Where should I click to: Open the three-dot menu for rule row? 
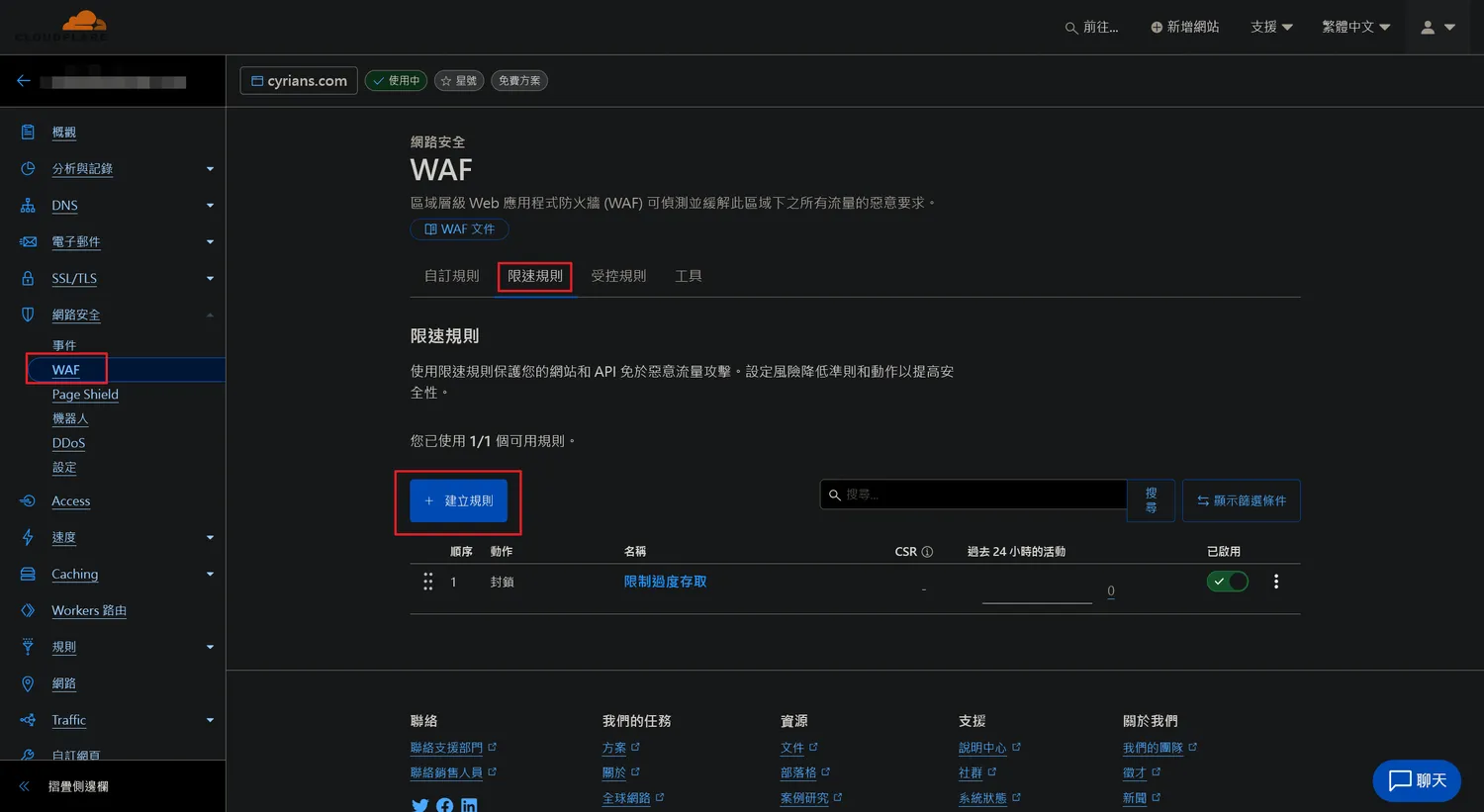pyautogui.click(x=1276, y=582)
